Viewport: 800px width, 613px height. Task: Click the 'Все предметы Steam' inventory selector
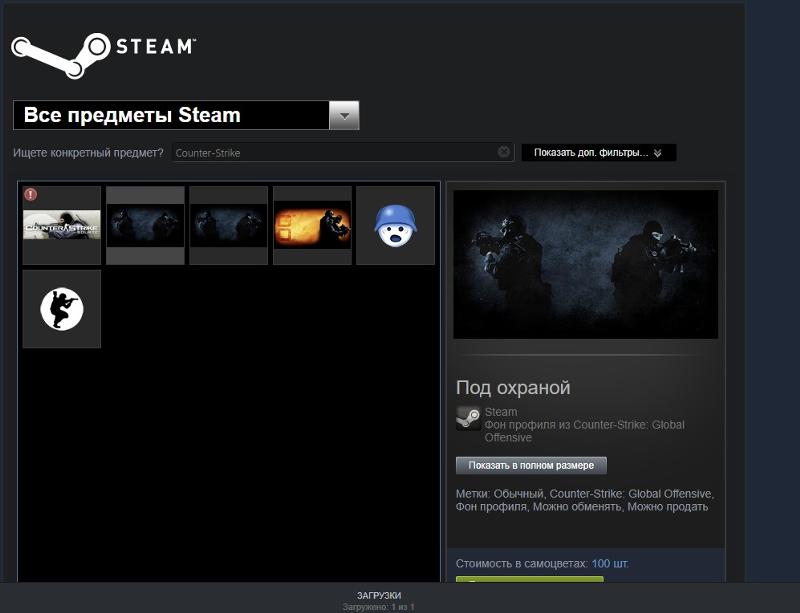click(x=186, y=115)
